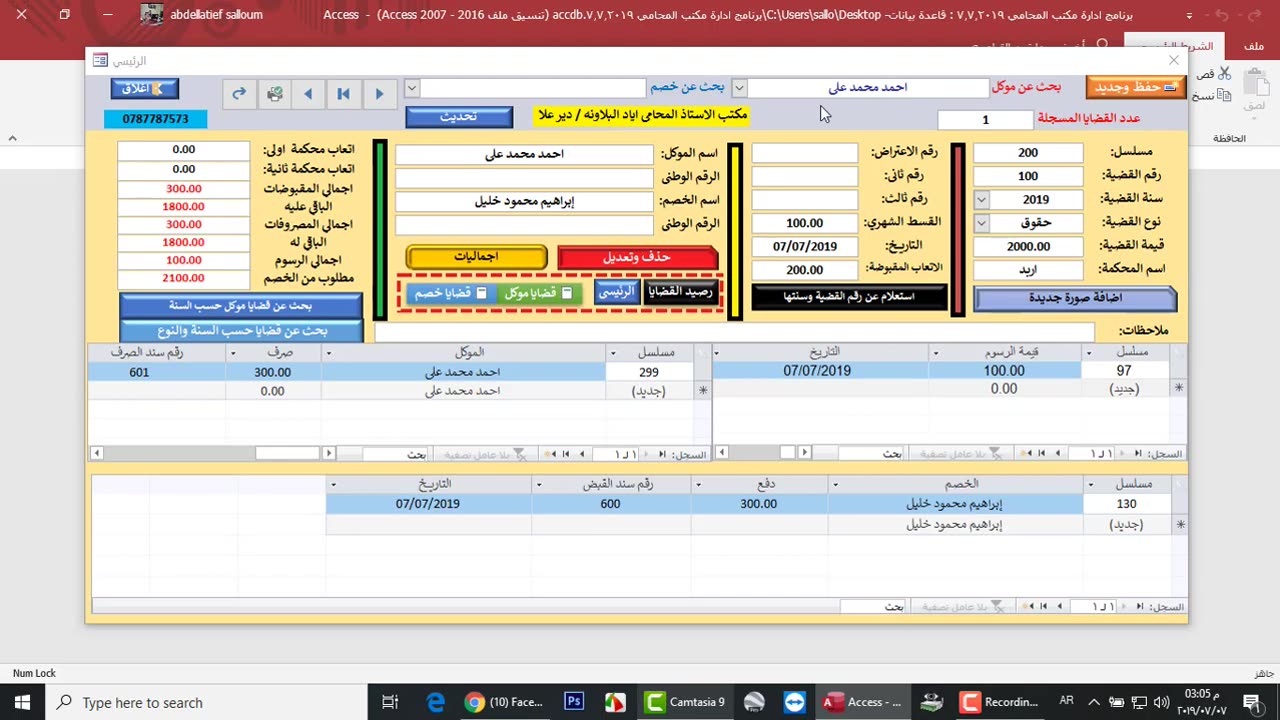
Task: Click the horizontal scrollbar of expenses subform
Action: click(212, 454)
